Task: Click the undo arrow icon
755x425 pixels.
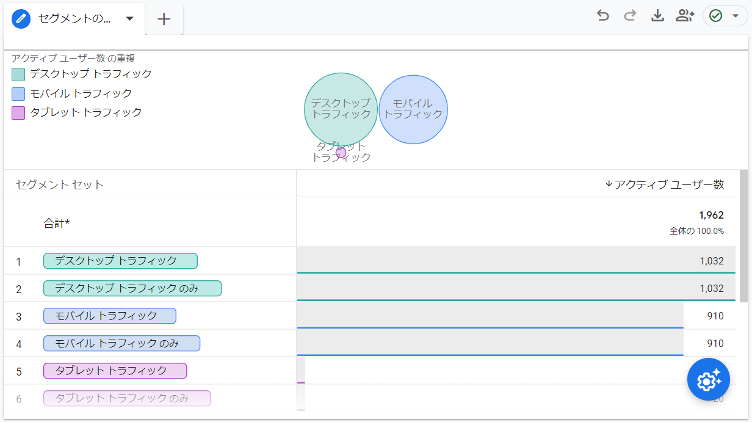Action: pyautogui.click(x=602, y=16)
